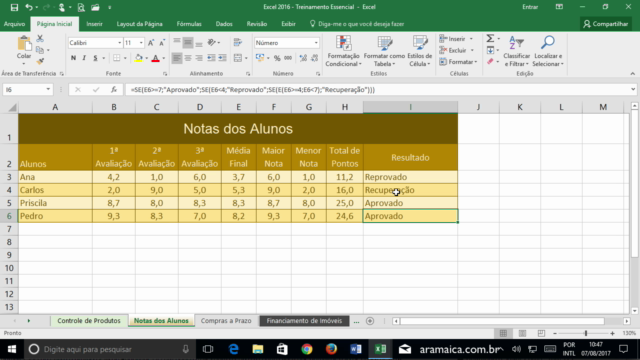Add a new sheet with plus button
This screenshot has width=640, height=360.
coord(370,321)
